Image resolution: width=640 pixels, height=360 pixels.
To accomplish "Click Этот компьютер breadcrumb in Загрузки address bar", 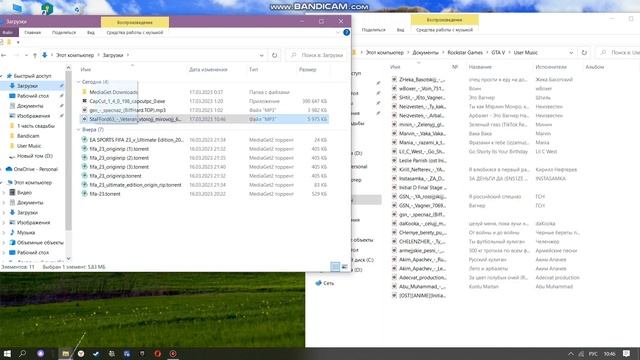I will click(75, 55).
